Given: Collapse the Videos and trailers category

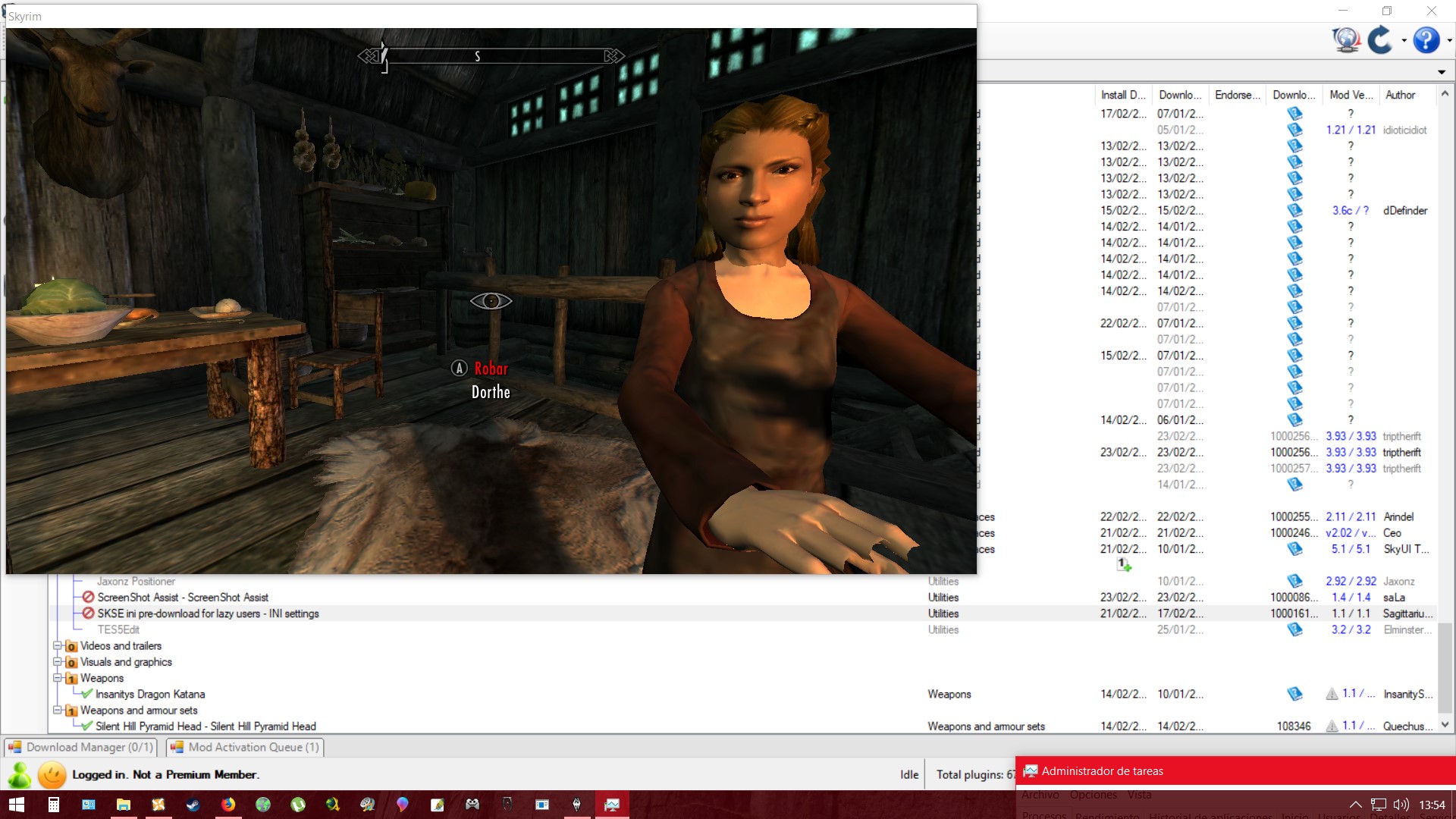Looking at the screenshot, I should pyautogui.click(x=57, y=645).
